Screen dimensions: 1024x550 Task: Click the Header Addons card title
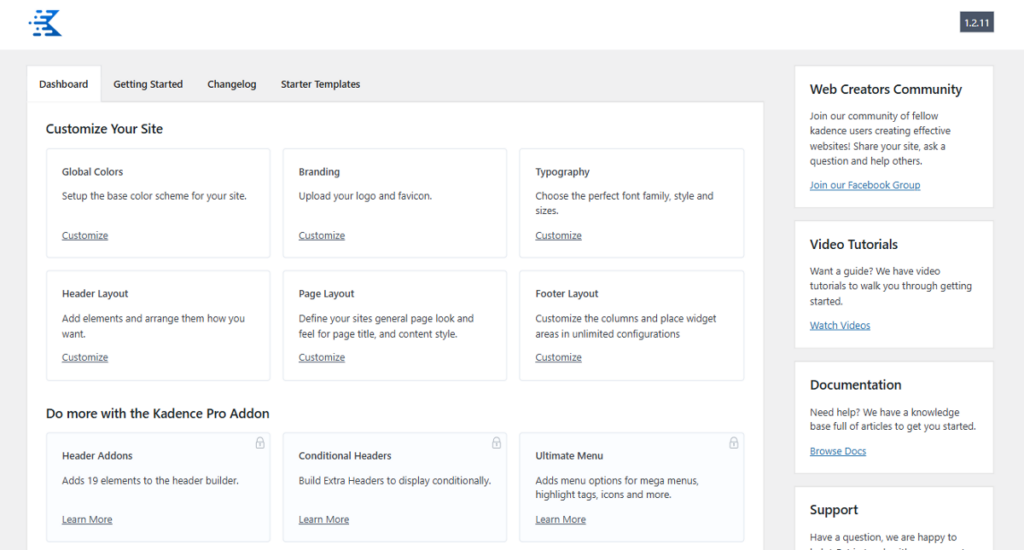97,456
